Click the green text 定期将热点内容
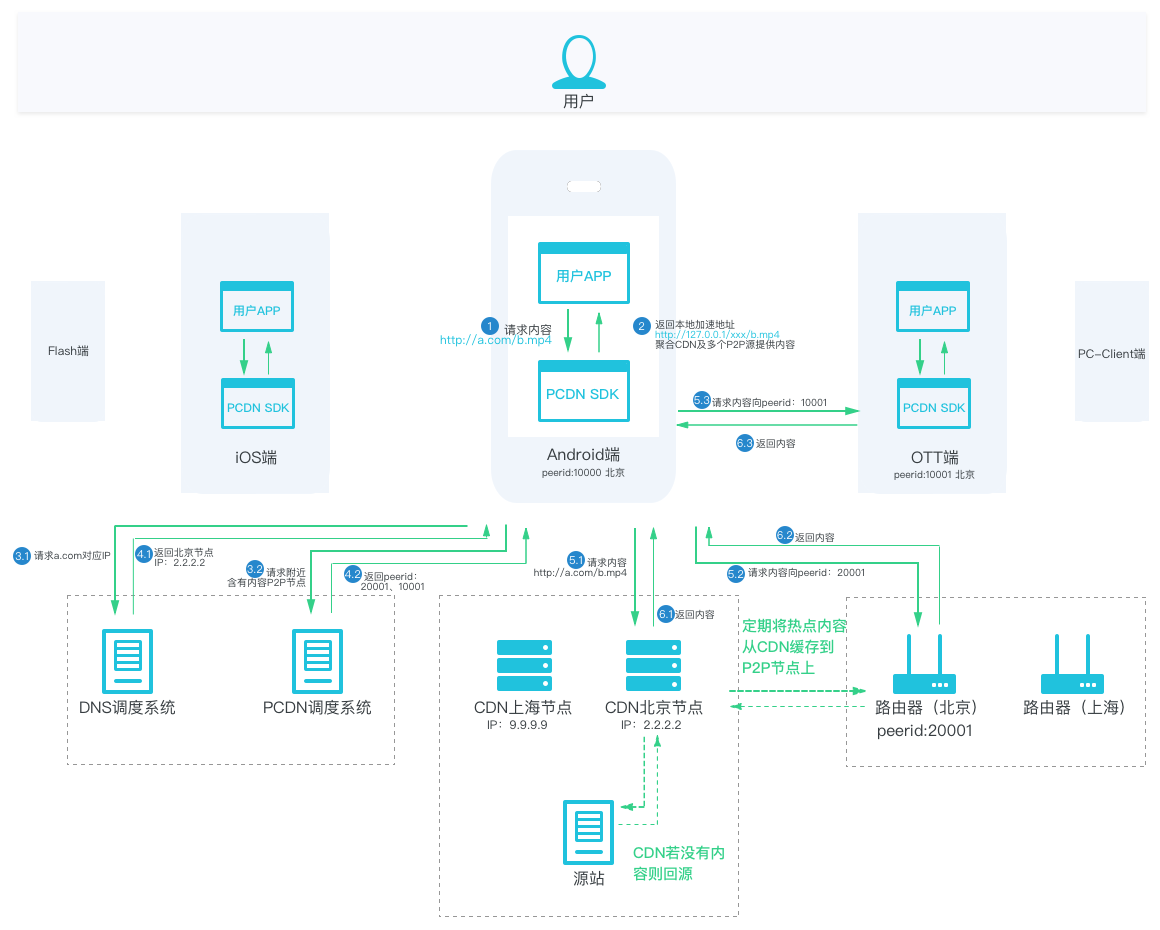Screen dimensions: 1160x930 click(x=794, y=627)
